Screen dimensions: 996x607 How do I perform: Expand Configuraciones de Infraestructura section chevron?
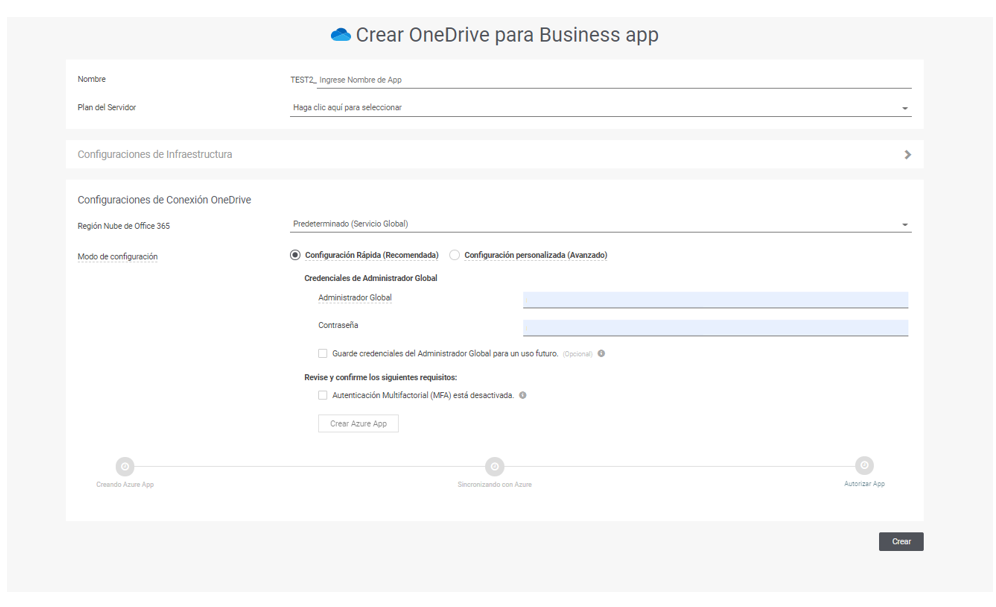(x=908, y=154)
